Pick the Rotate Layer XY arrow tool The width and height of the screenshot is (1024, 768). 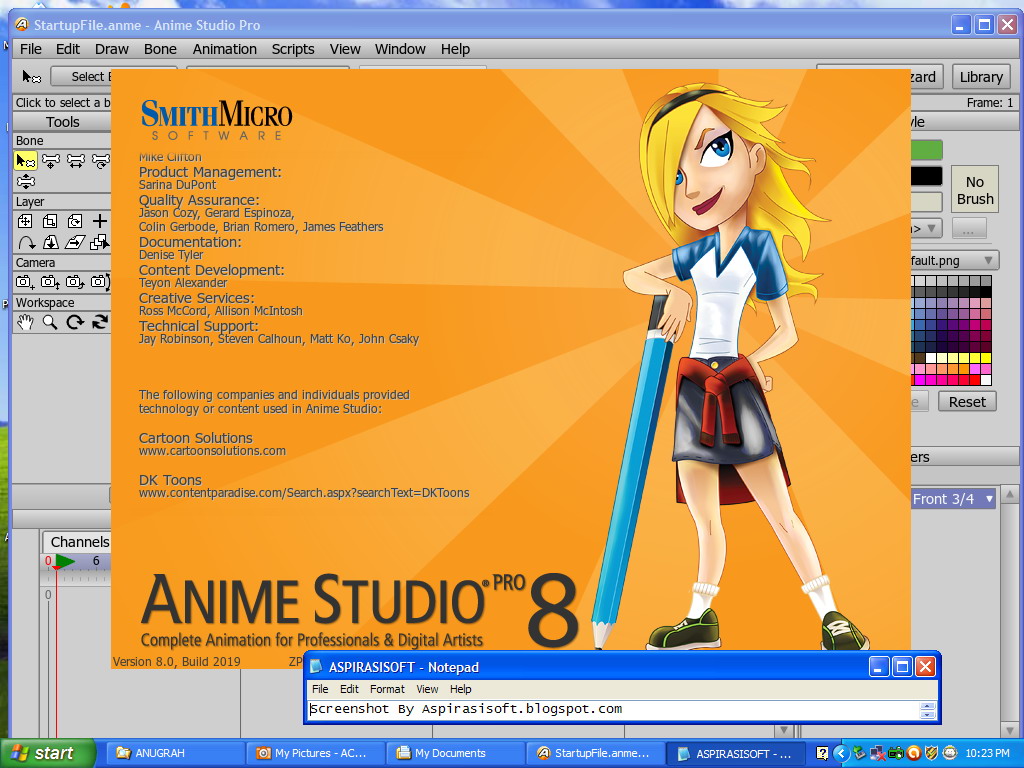(x=25, y=243)
